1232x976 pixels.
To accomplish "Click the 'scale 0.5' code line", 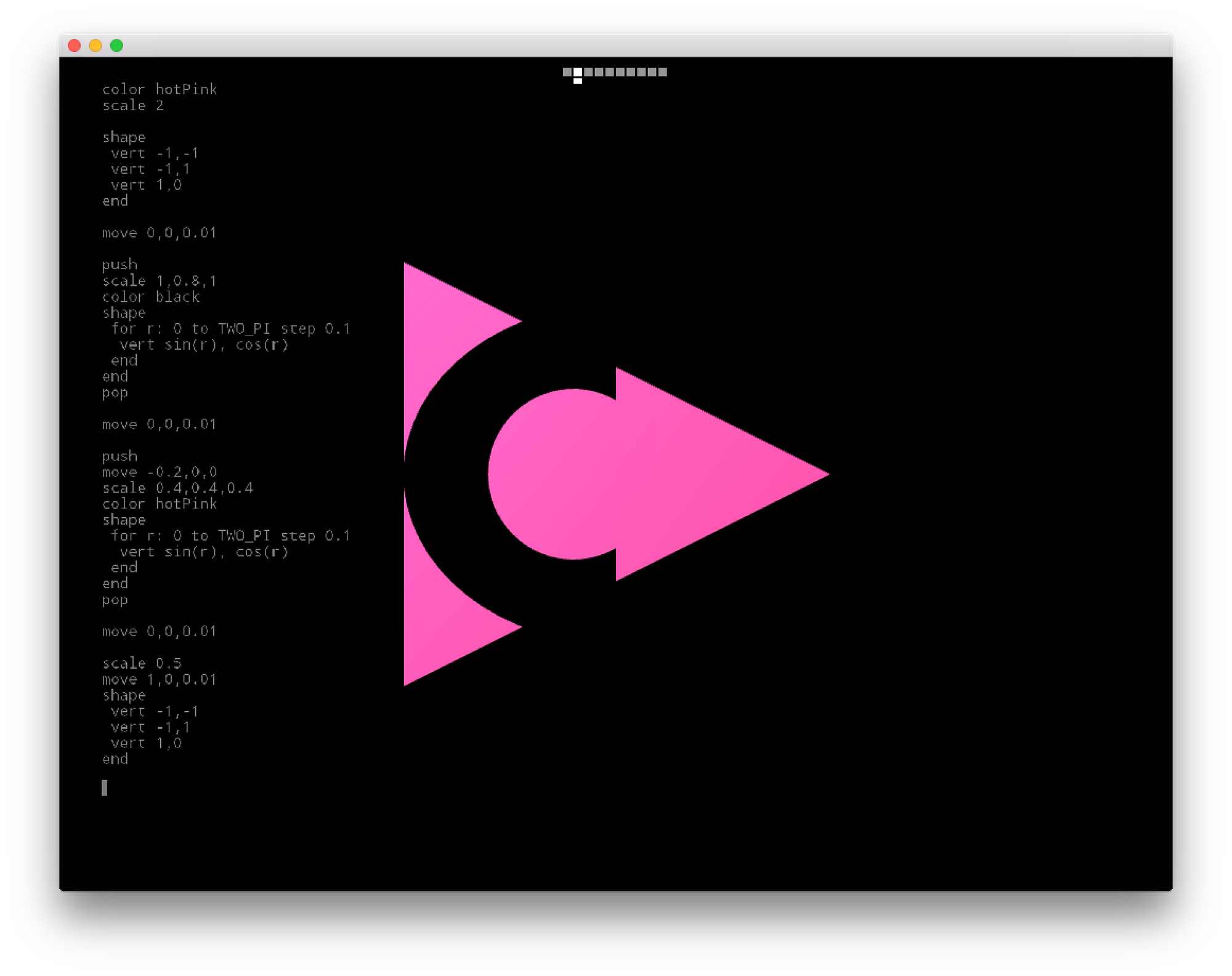I will pos(142,664).
